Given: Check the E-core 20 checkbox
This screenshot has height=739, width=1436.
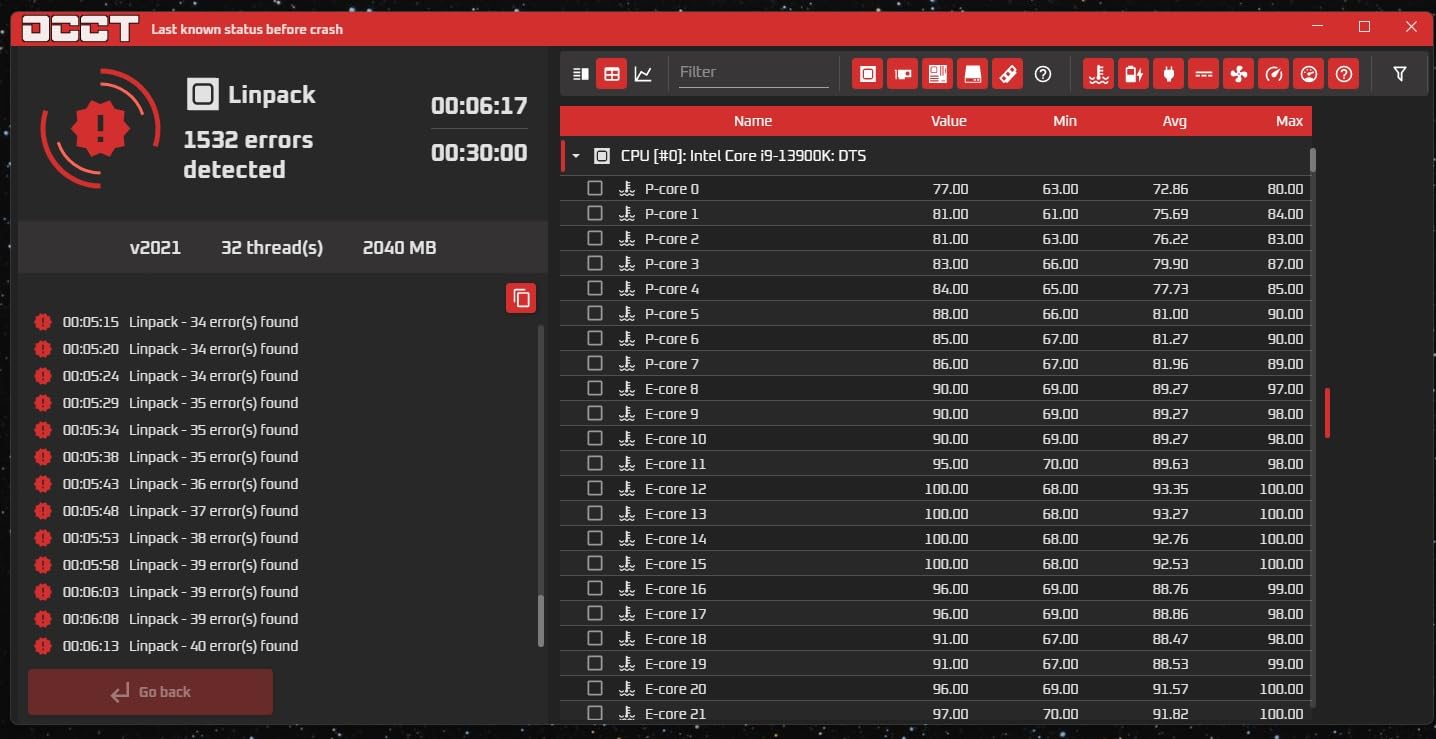Looking at the screenshot, I should (x=595, y=689).
